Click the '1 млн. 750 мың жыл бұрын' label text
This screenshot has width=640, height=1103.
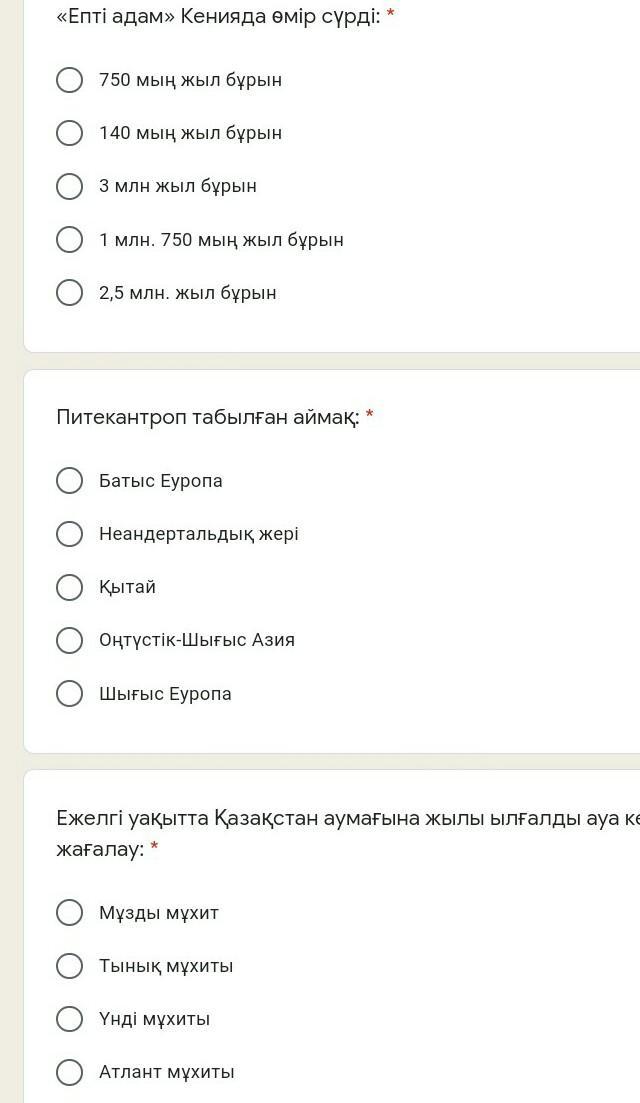[221, 240]
